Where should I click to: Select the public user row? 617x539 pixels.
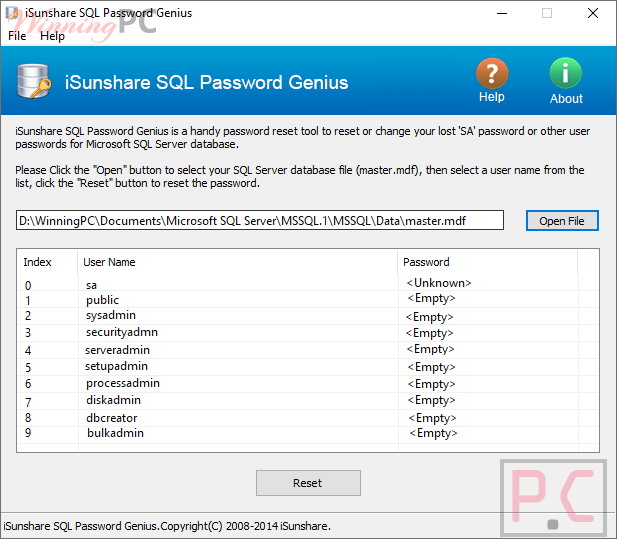point(308,299)
